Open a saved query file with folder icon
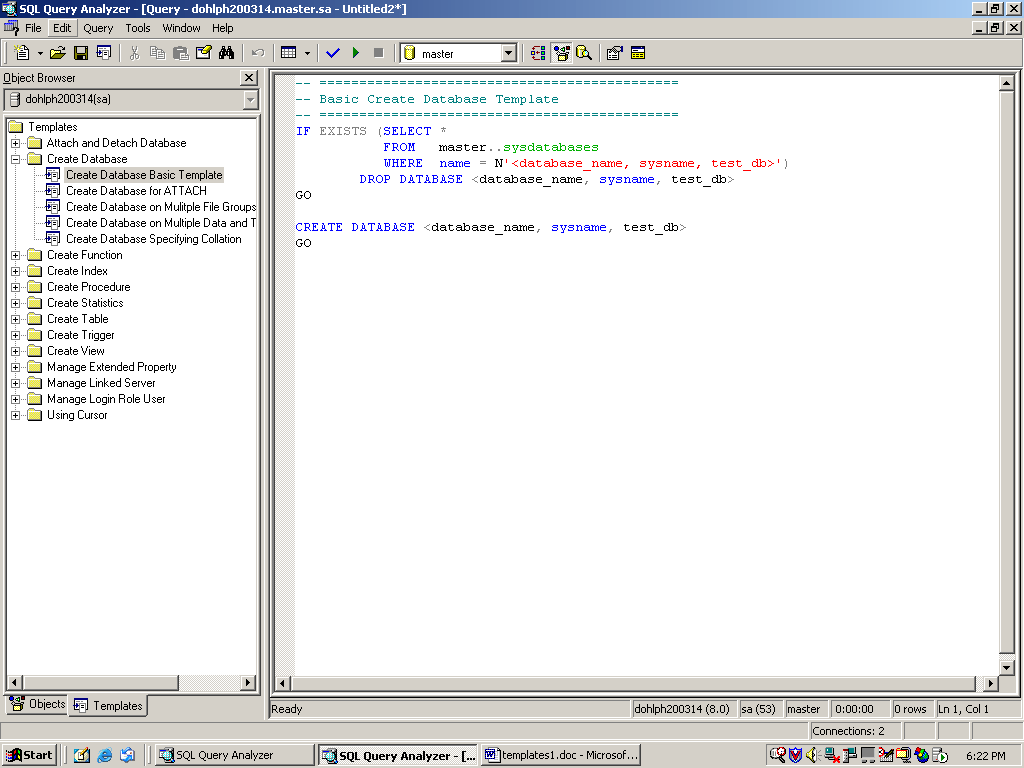The width and height of the screenshot is (1024, 768). [x=57, y=54]
